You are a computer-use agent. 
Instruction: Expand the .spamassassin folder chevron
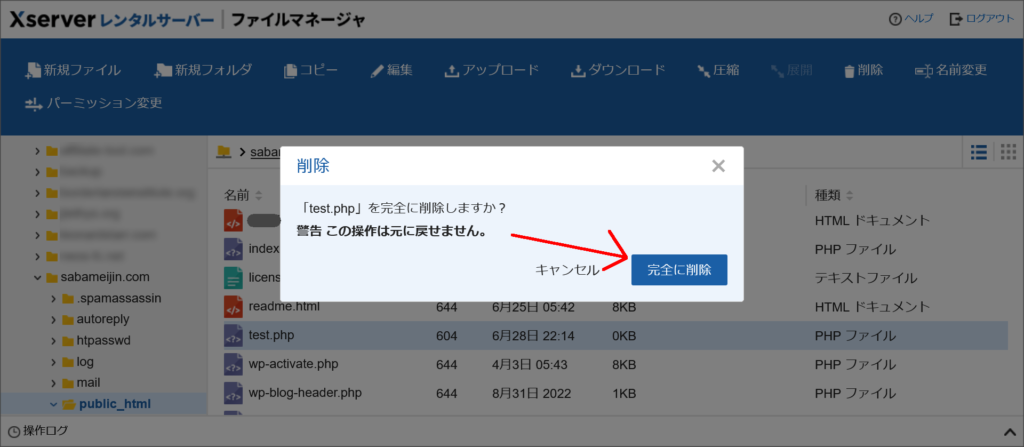pyautogui.click(x=54, y=299)
